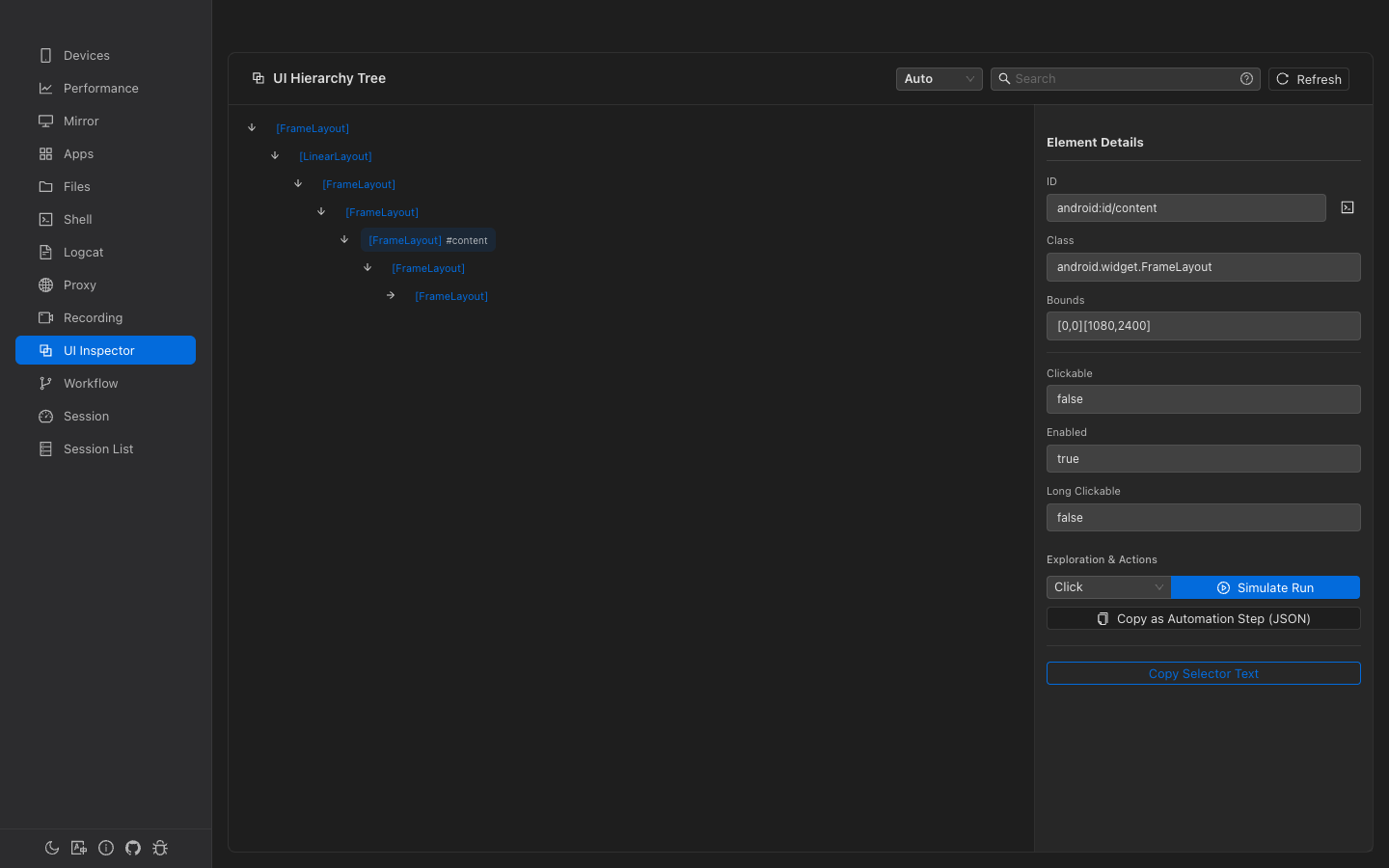Open the Session List view
The height and width of the screenshot is (868, 1389).
pyautogui.click(x=96, y=448)
